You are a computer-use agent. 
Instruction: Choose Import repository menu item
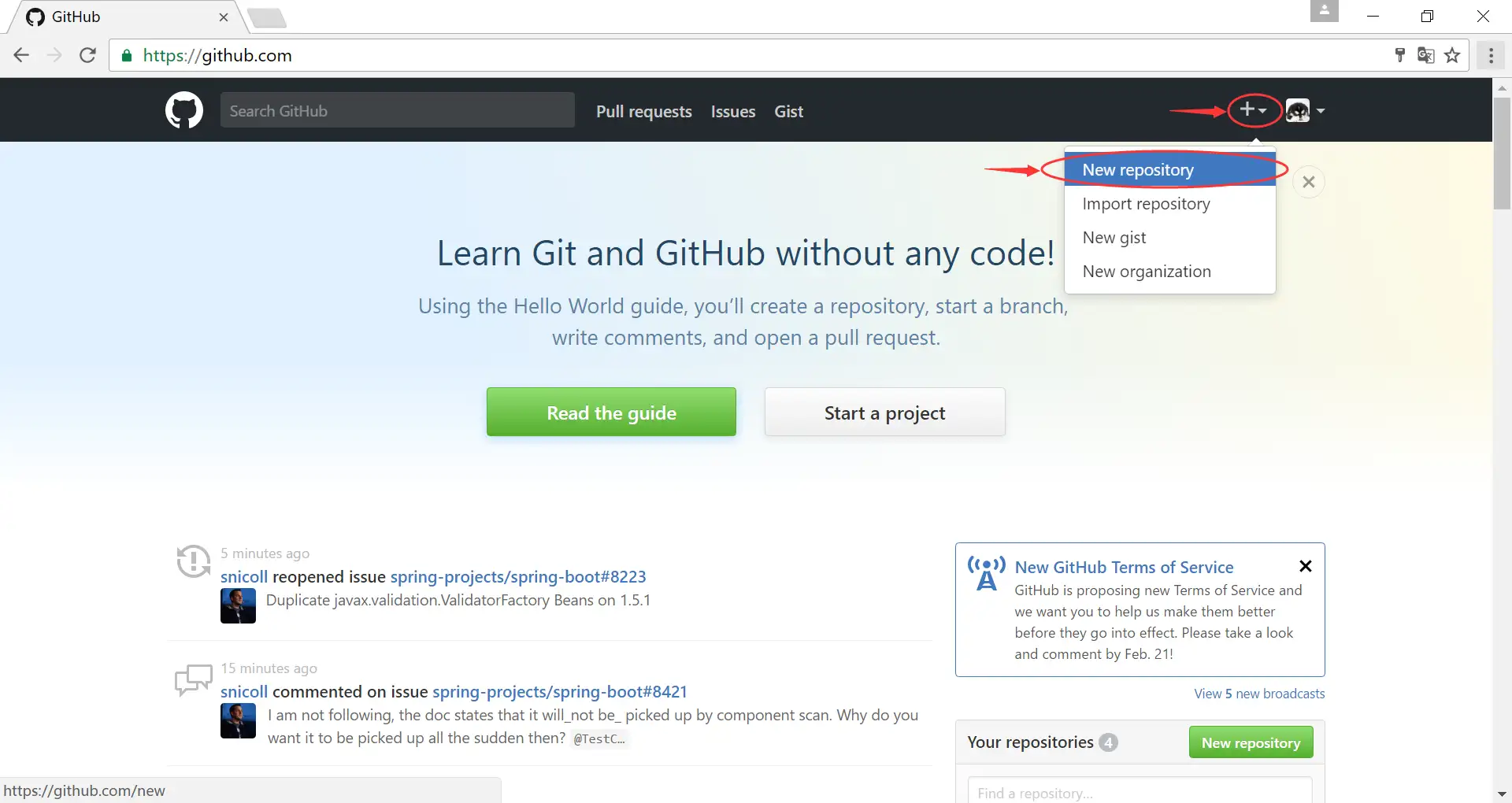tap(1146, 204)
